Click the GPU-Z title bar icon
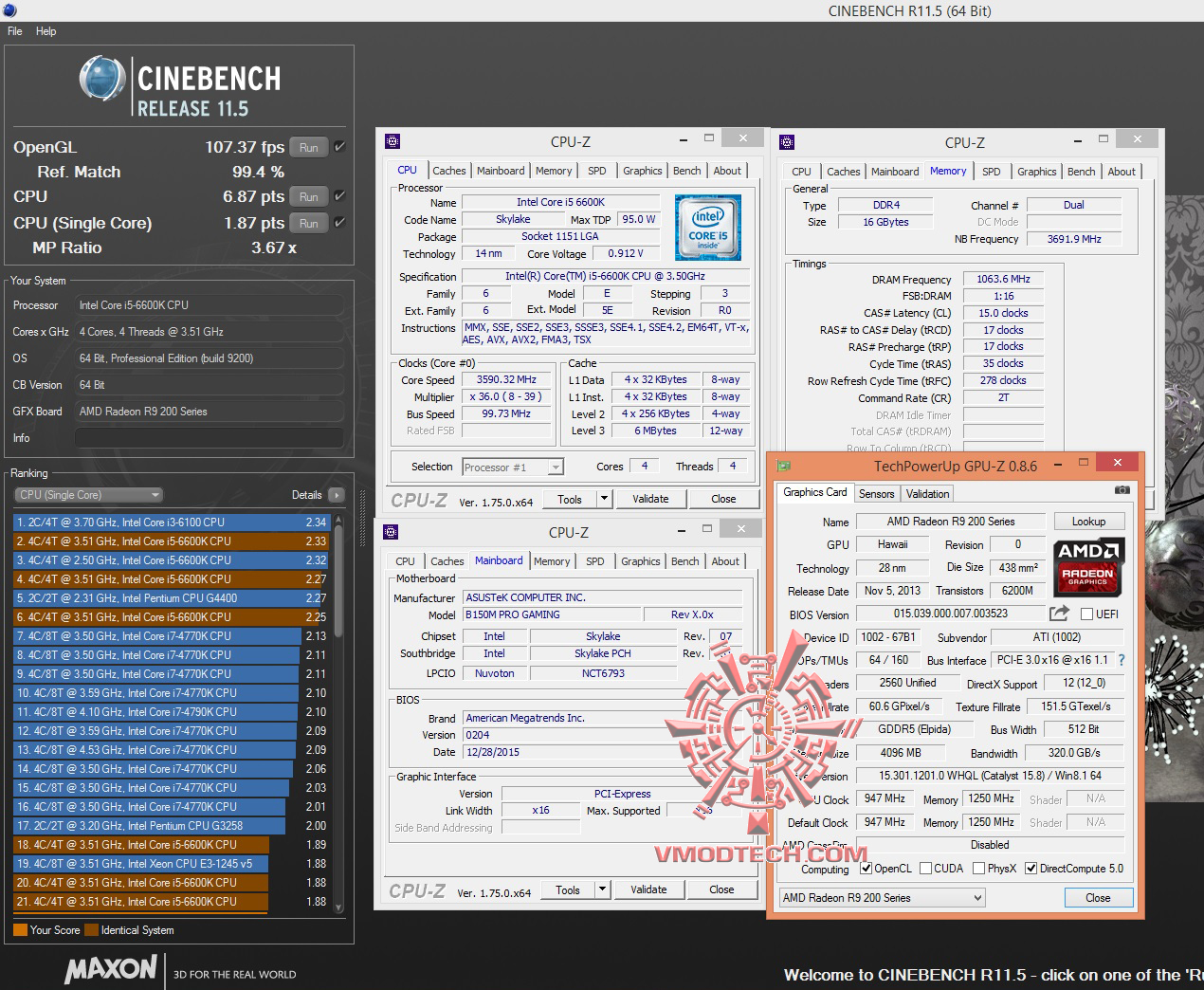Image resolution: width=1204 pixels, height=990 pixels. (x=784, y=466)
